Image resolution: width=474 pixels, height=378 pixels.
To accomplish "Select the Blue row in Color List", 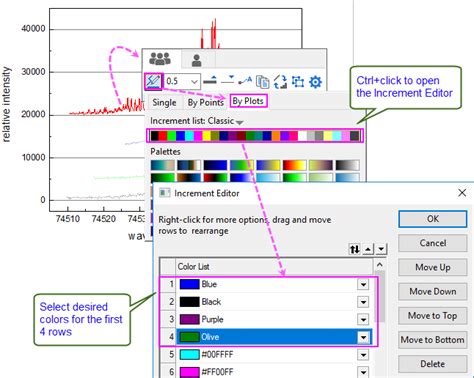I will click(x=267, y=284).
